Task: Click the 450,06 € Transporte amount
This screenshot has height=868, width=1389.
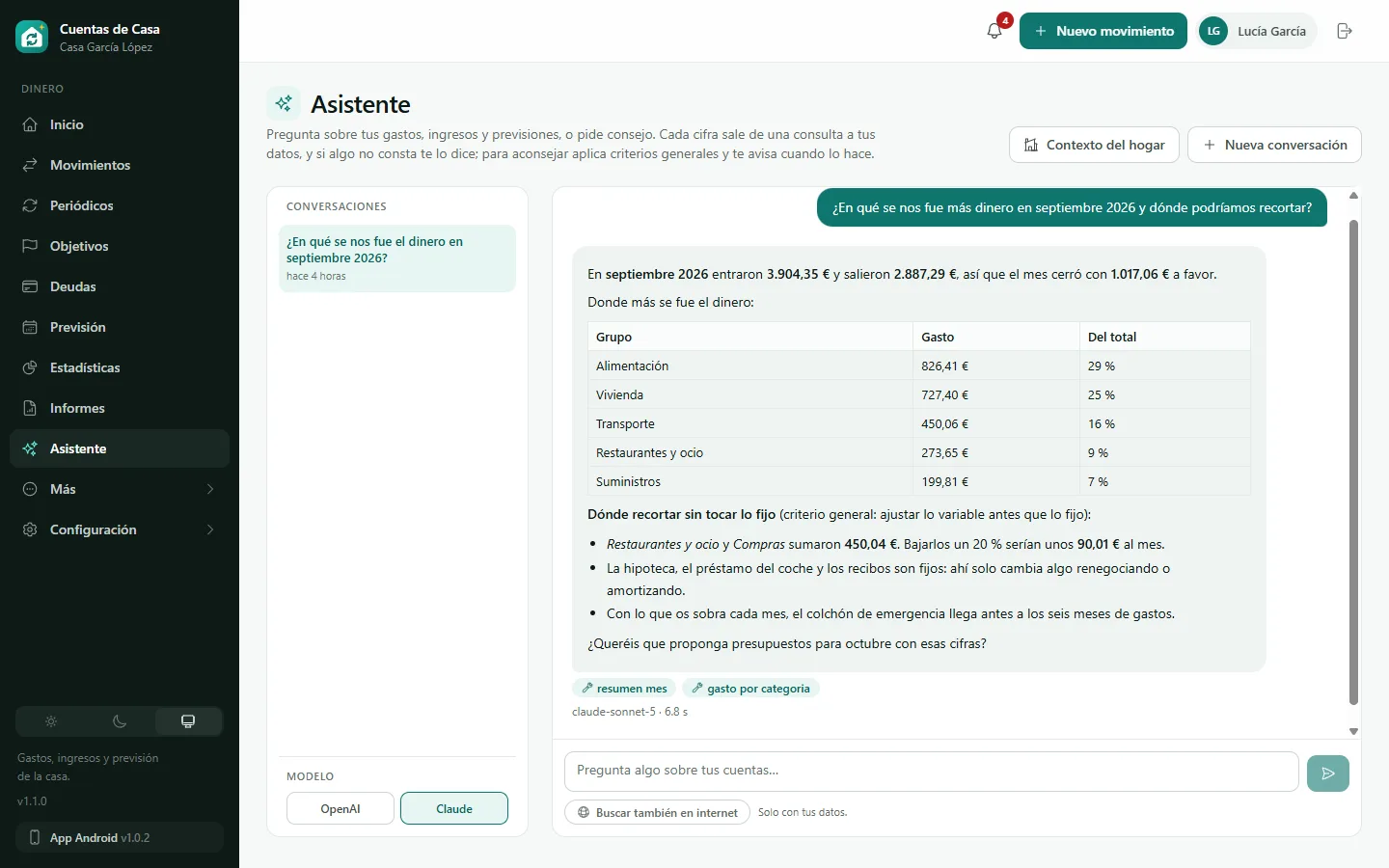Action: (944, 424)
